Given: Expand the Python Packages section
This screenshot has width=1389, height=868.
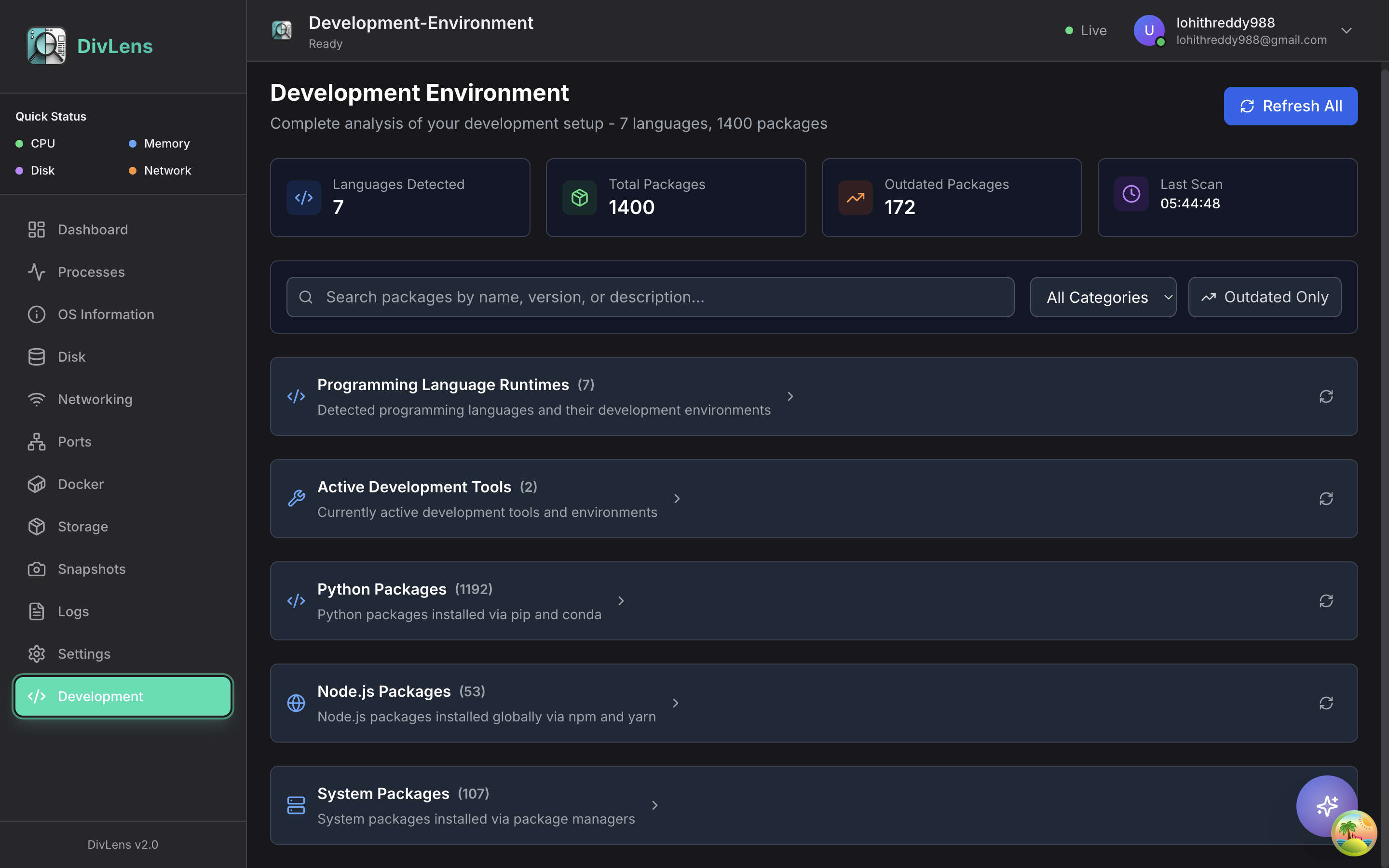Looking at the screenshot, I should (x=621, y=601).
